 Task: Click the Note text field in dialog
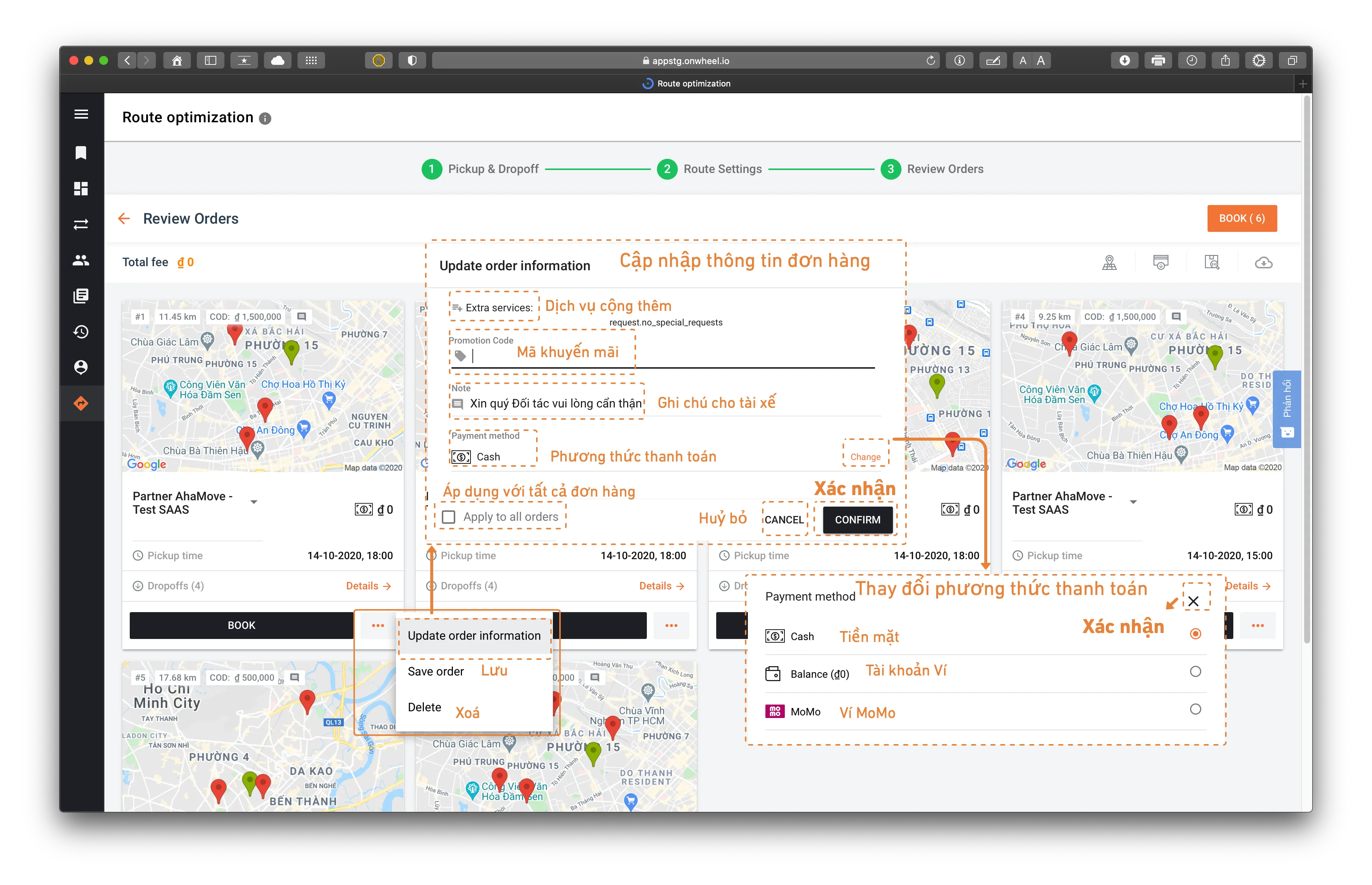[665, 404]
